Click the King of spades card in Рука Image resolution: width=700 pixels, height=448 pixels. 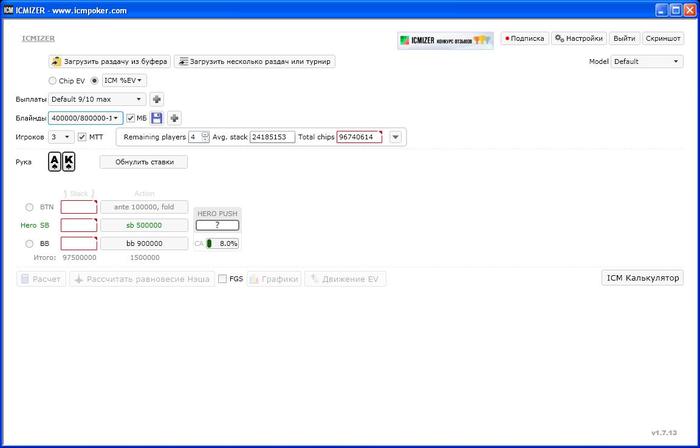pyautogui.click(x=68, y=162)
